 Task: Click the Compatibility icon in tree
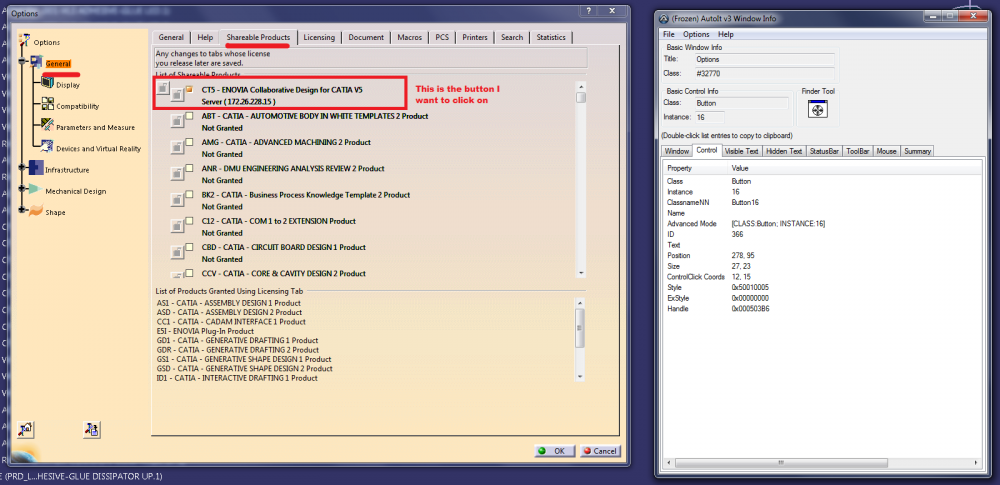pos(48,103)
